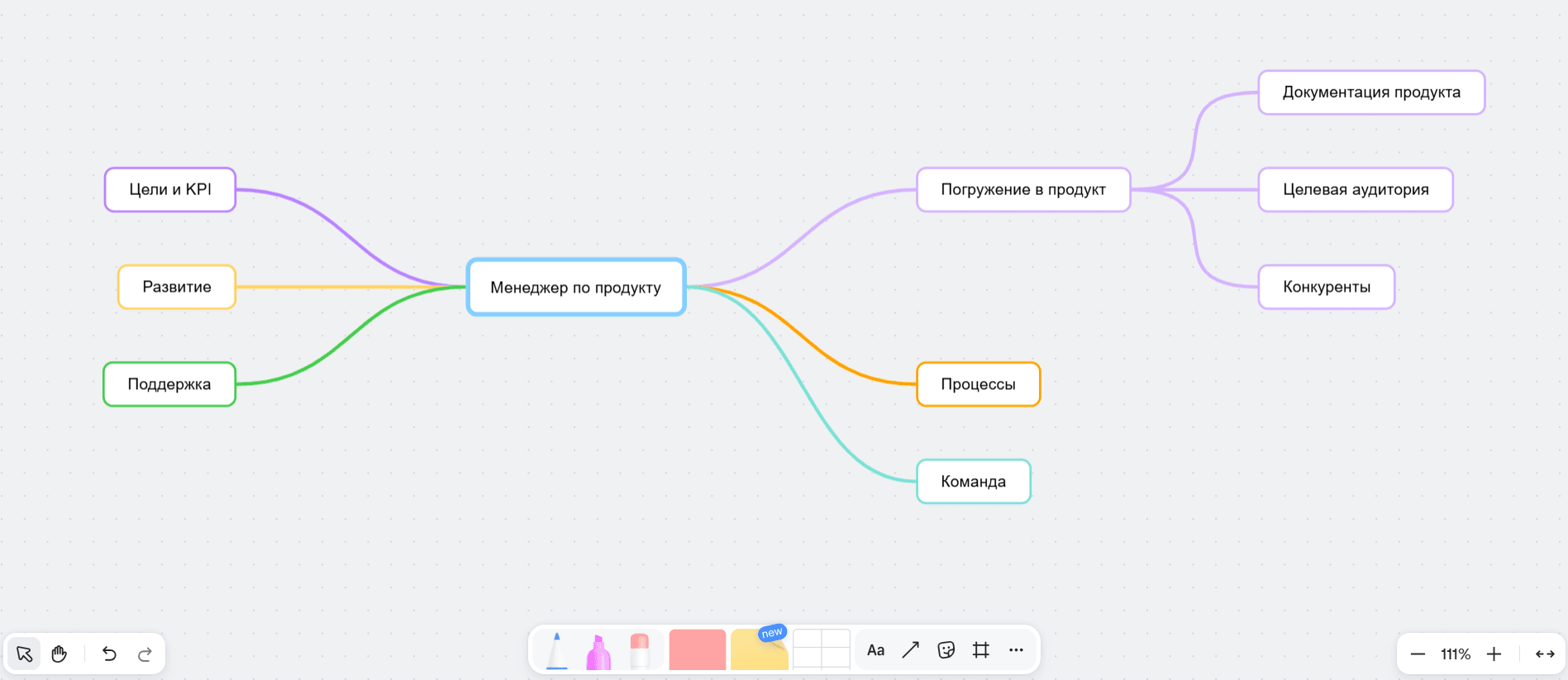Select the arrow connector tool

coord(910,650)
